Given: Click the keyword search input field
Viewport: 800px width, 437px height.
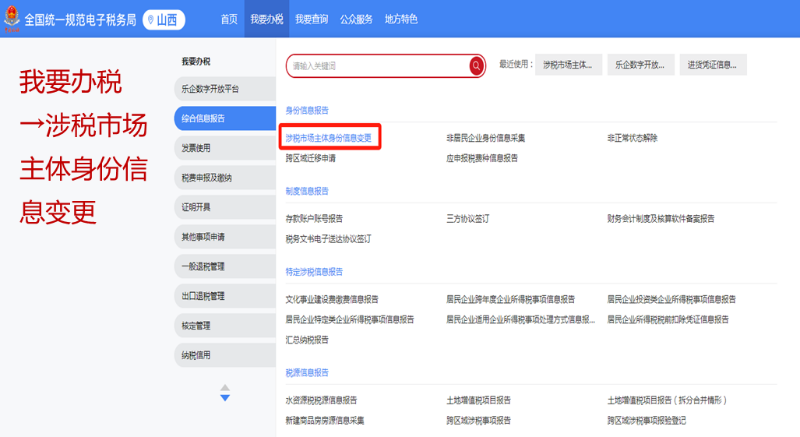Looking at the screenshot, I should [378, 66].
